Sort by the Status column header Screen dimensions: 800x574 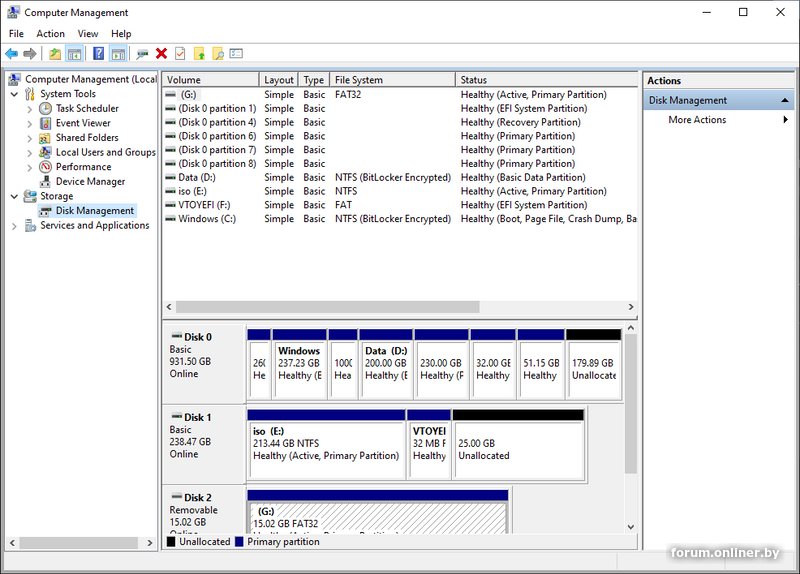pyautogui.click(x=546, y=80)
